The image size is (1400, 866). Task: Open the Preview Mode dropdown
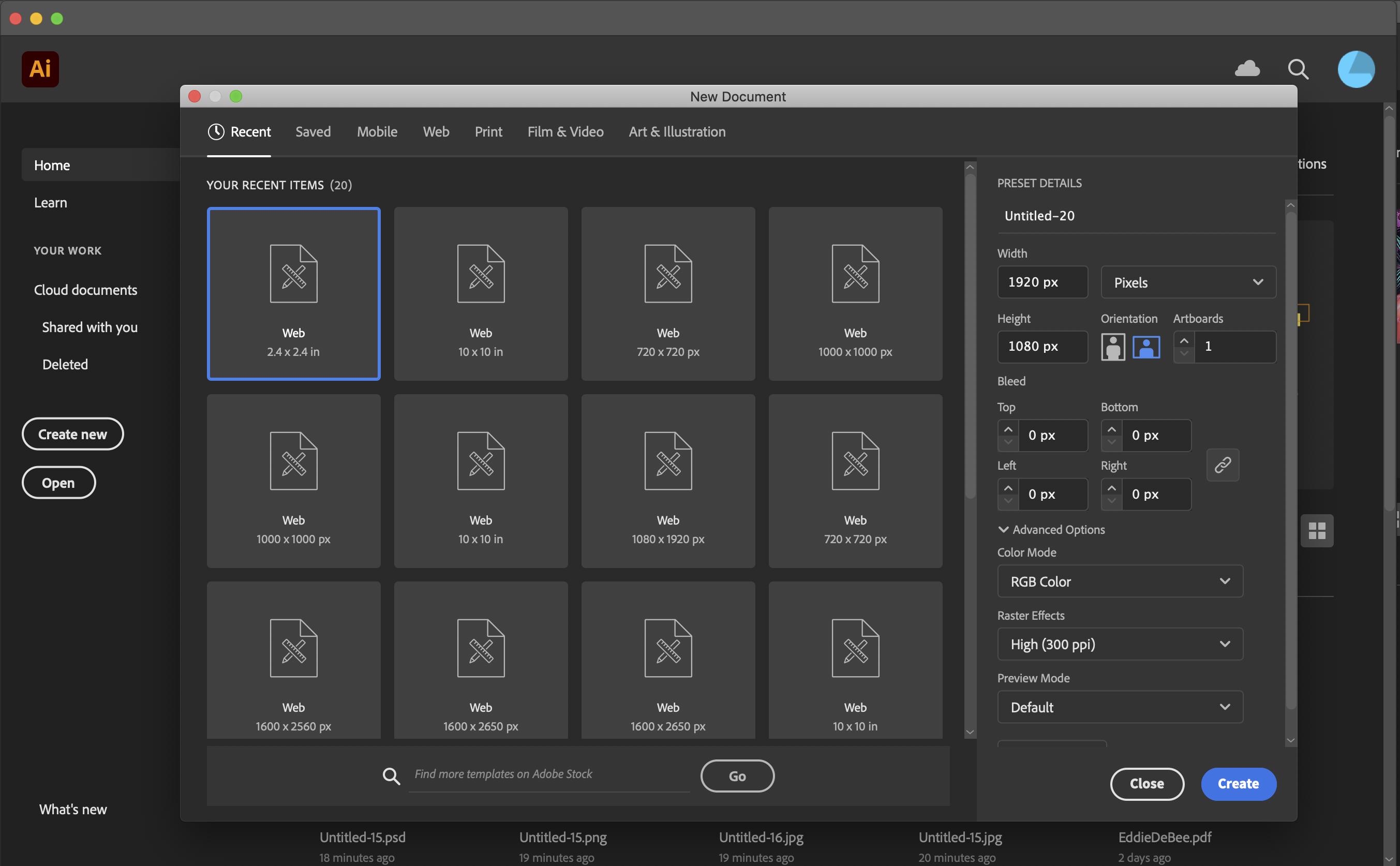(1120, 706)
